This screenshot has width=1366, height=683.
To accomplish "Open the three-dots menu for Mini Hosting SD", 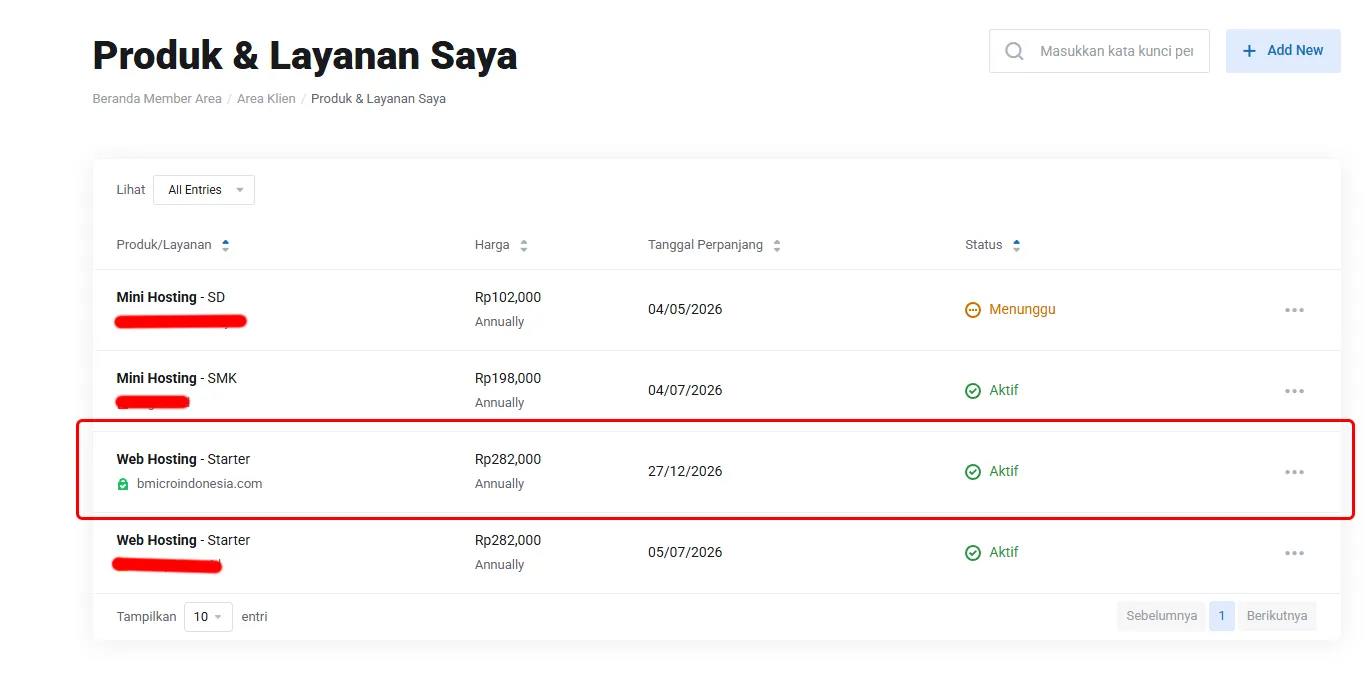I will click(1294, 310).
